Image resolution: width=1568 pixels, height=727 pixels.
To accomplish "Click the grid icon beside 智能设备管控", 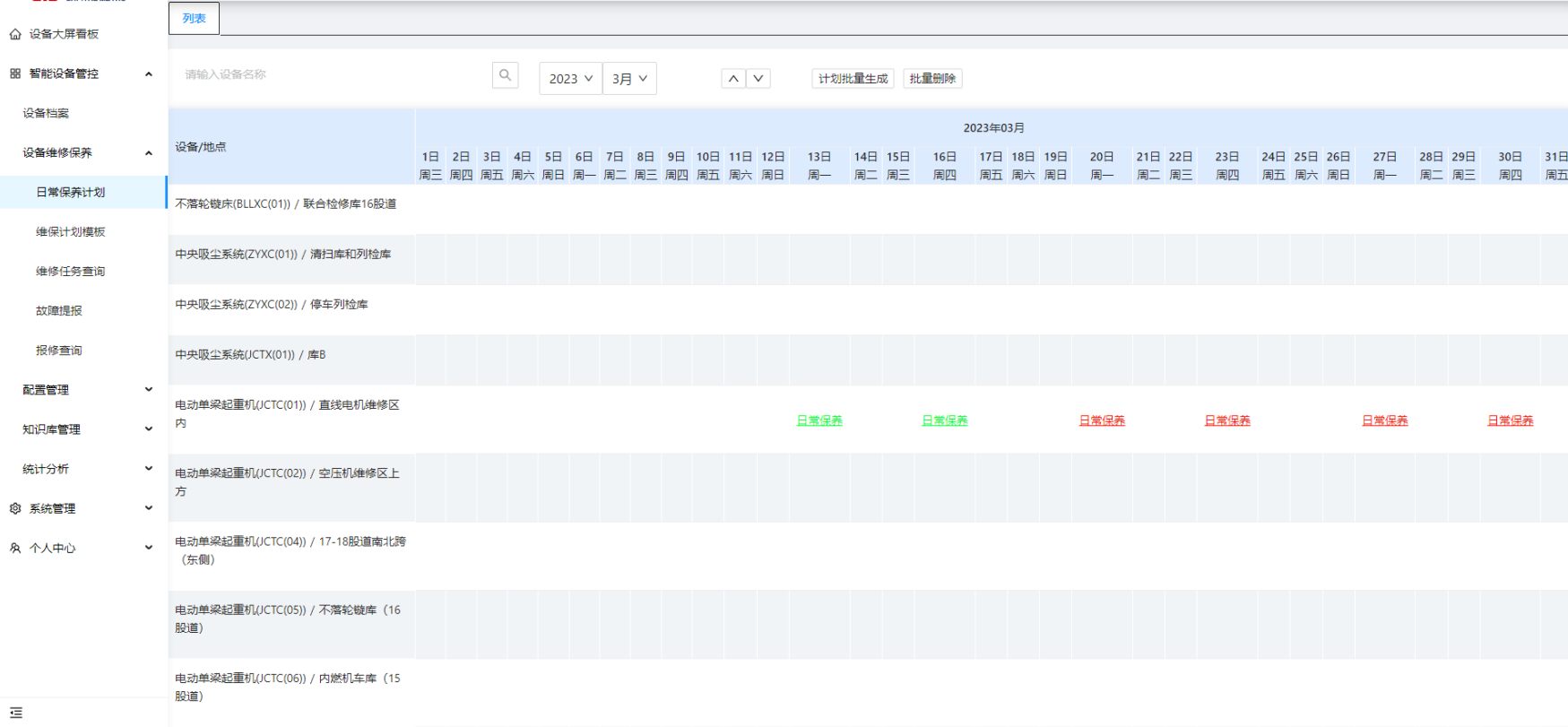I will click(15, 74).
